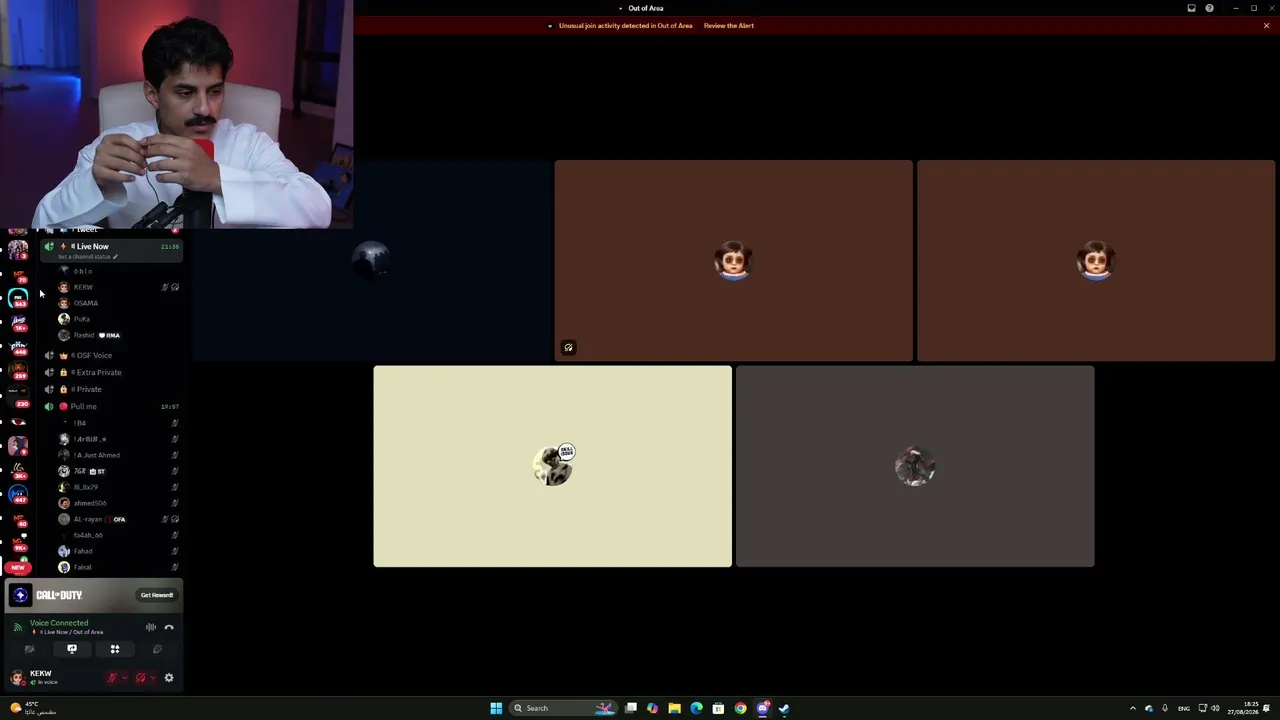Join the OSF Voice channel
1280x720 pixels.
pos(111,355)
